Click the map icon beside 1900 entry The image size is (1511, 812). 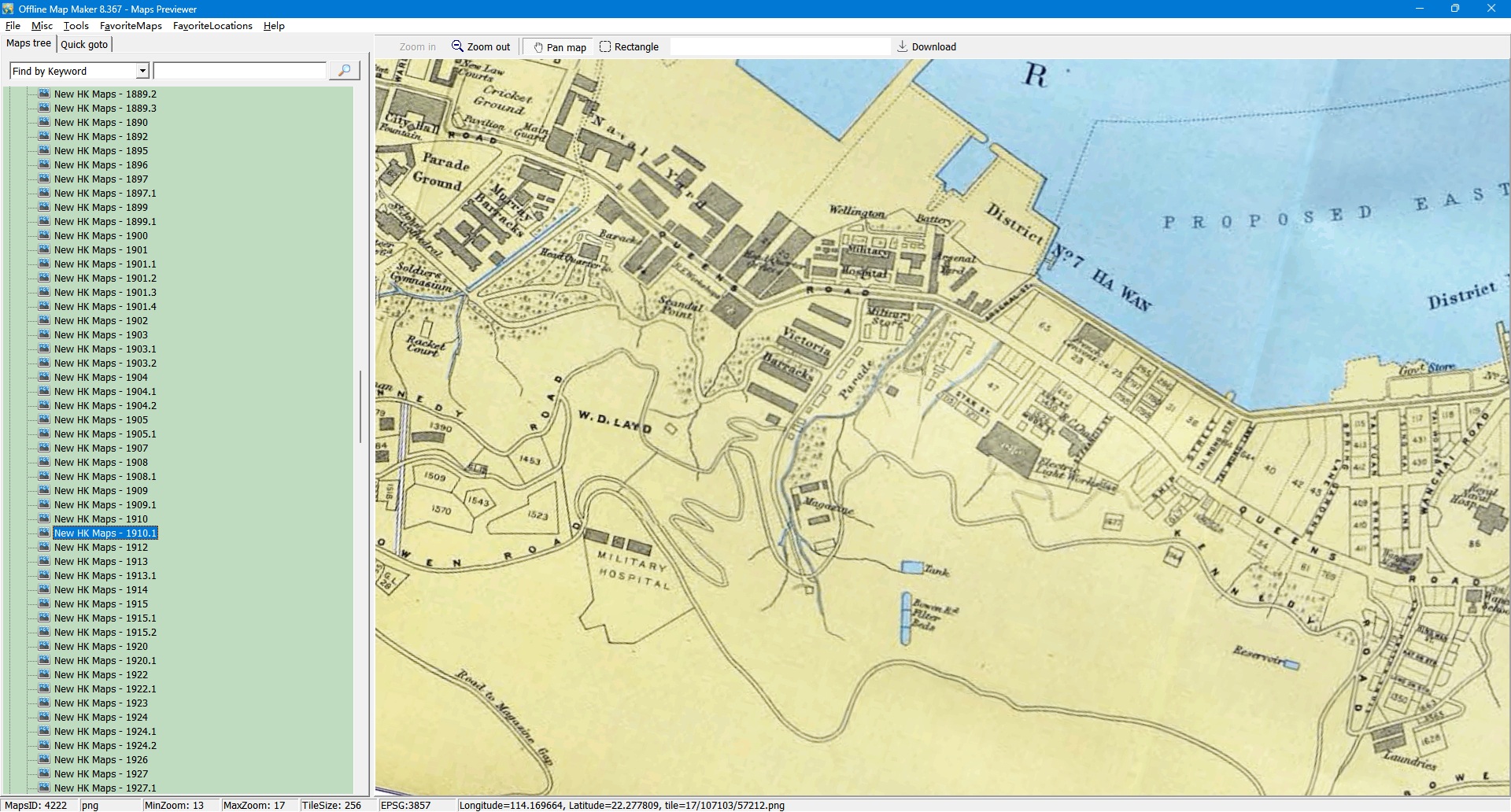45,235
